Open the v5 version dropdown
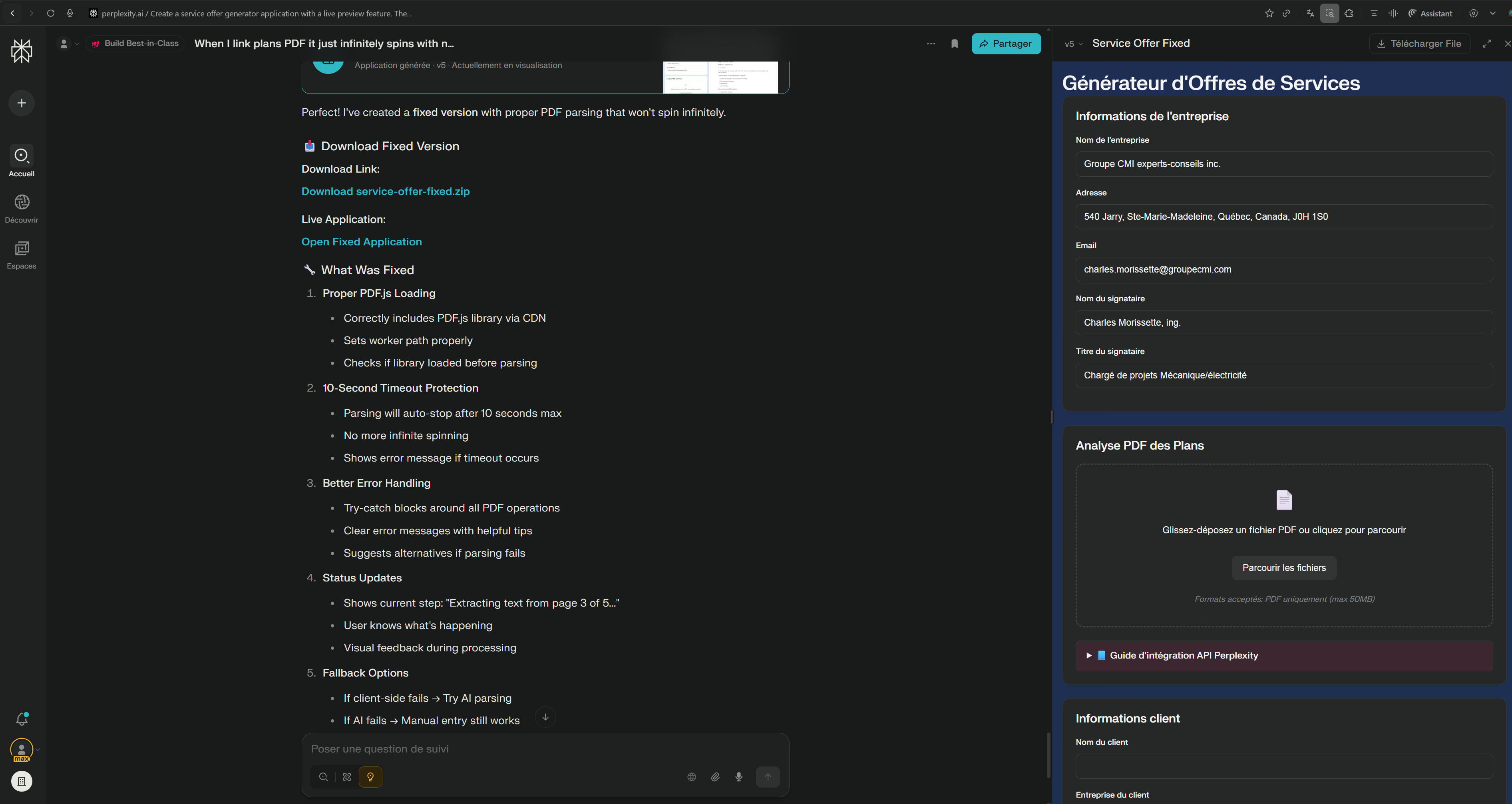Screen dimensions: 1512x804 pyautogui.click(x=1074, y=44)
